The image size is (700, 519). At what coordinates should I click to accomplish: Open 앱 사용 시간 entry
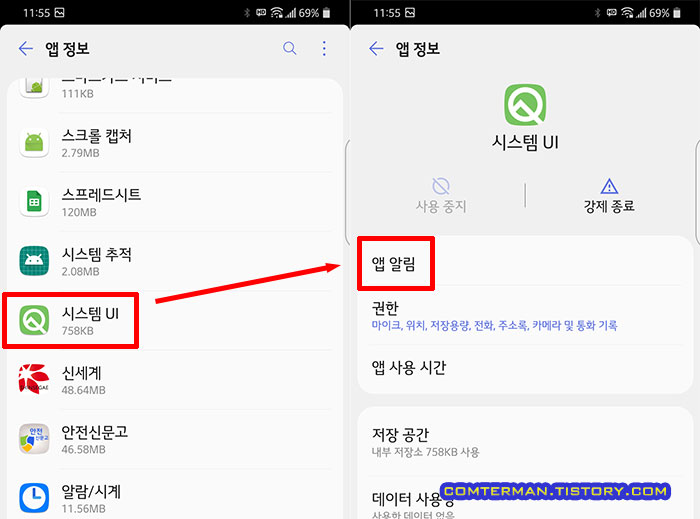525,368
